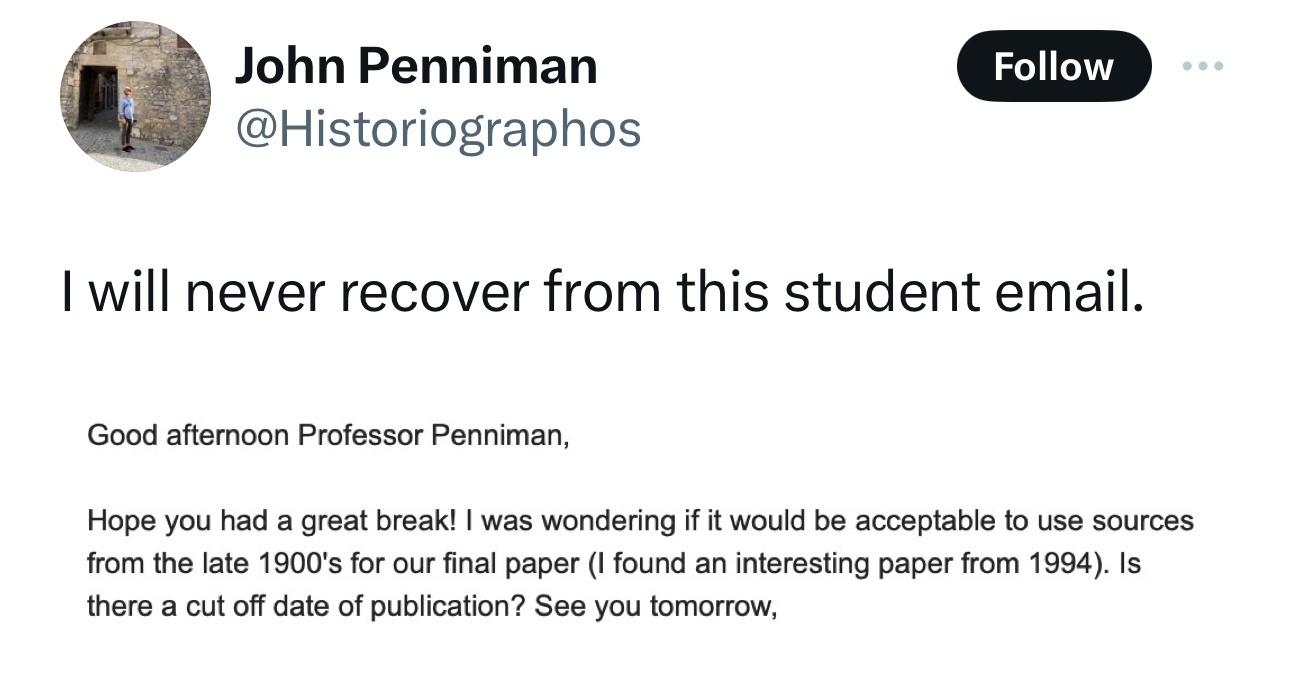Viewport: 1290px width, 692px height.
Task: Click the closing "See you tomorrow,"
Action: (x=655, y=607)
